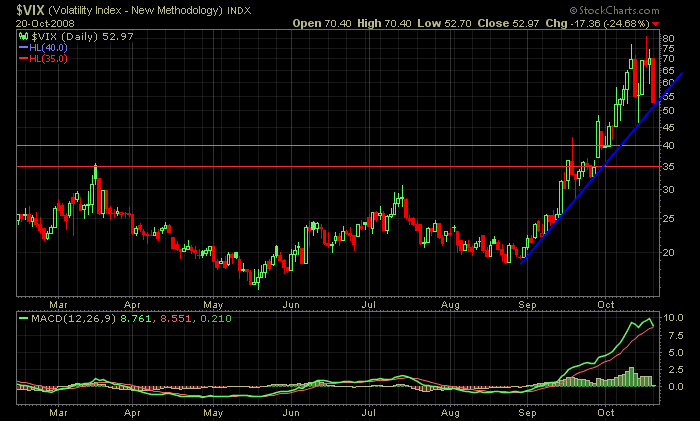Click the 35 price axis label
This screenshot has height=421, width=700.
668,167
